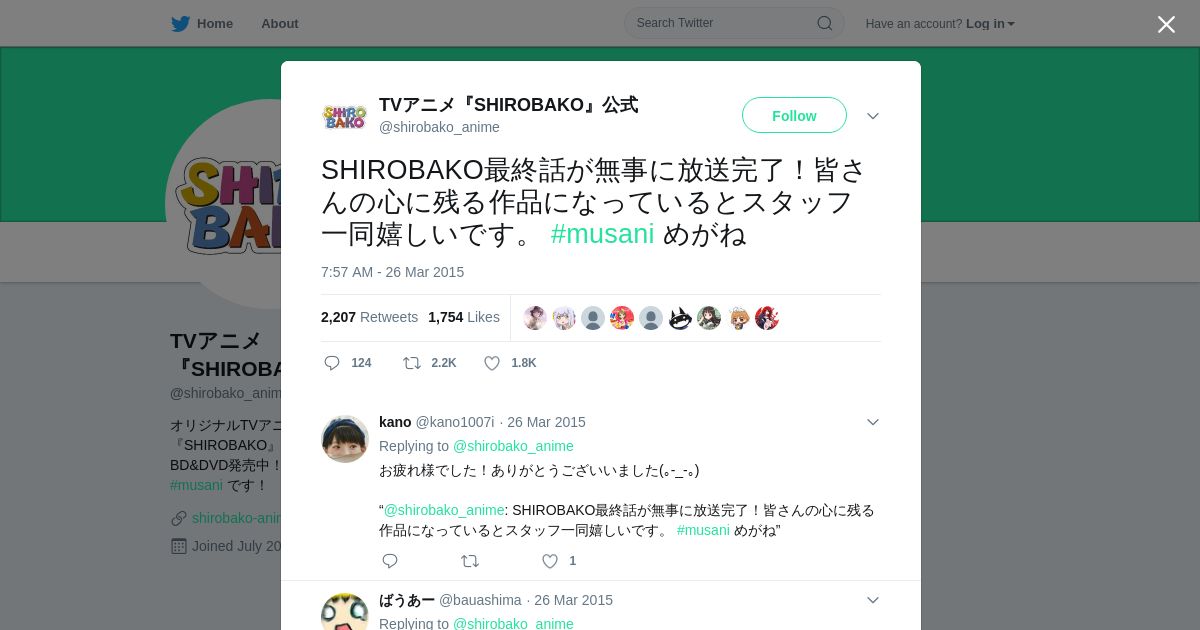Follow the SHIROBAKO account

(794, 115)
